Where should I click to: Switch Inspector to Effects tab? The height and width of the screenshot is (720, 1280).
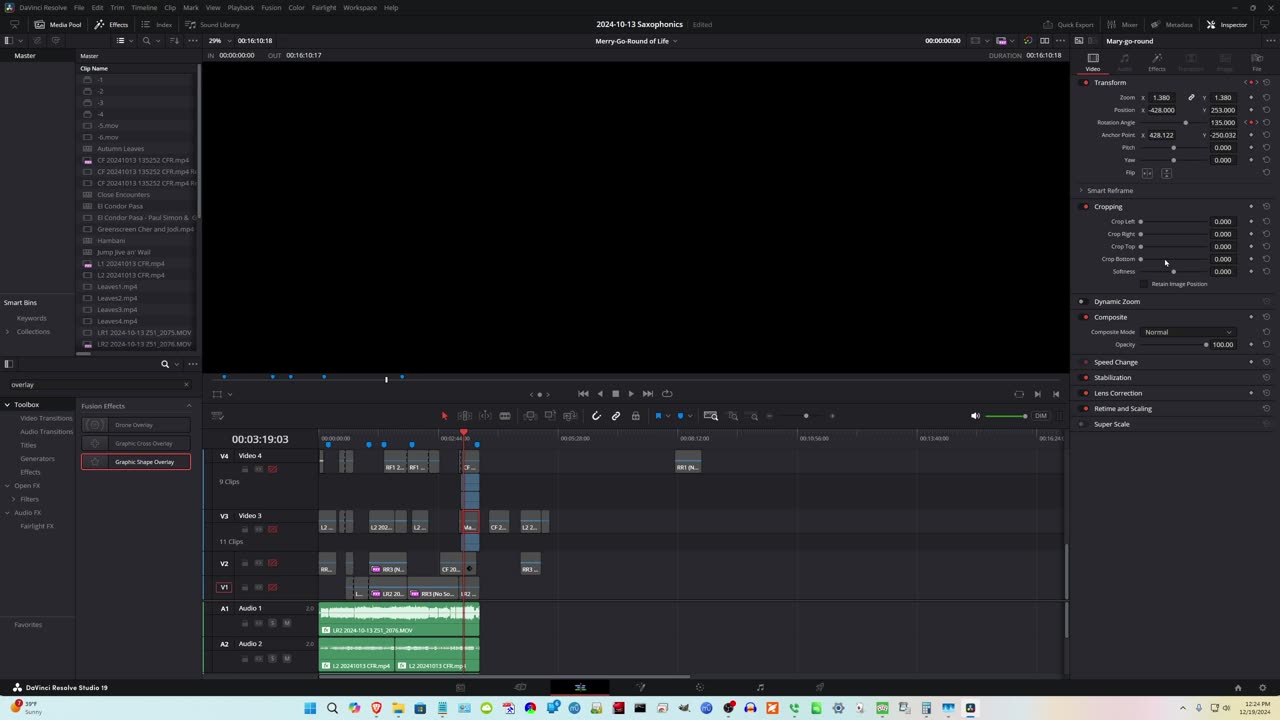tap(1157, 63)
